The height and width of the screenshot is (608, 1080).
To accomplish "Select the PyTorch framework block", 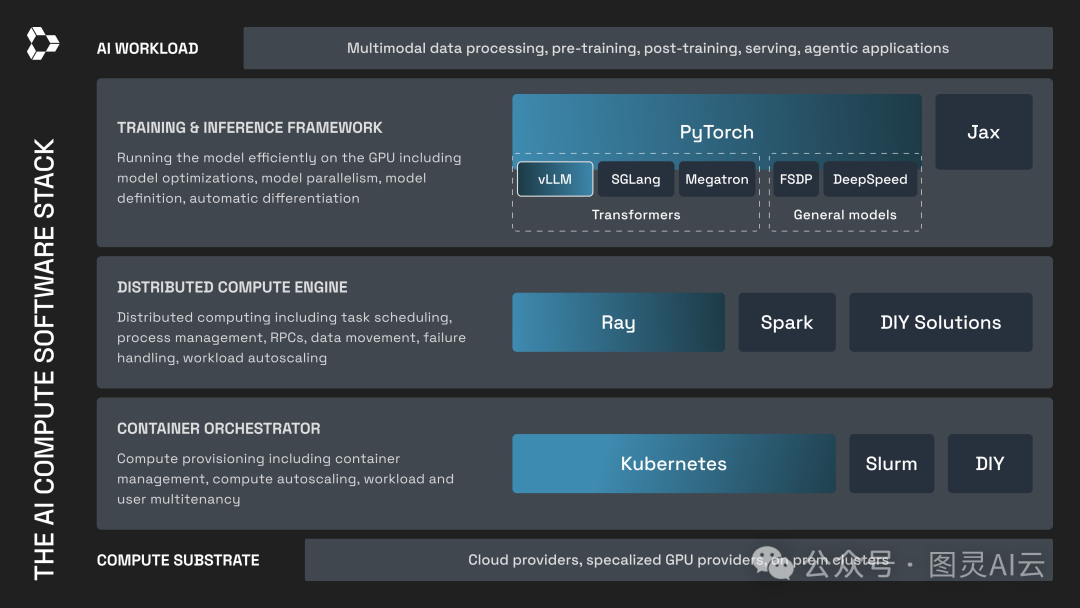I will (716, 132).
